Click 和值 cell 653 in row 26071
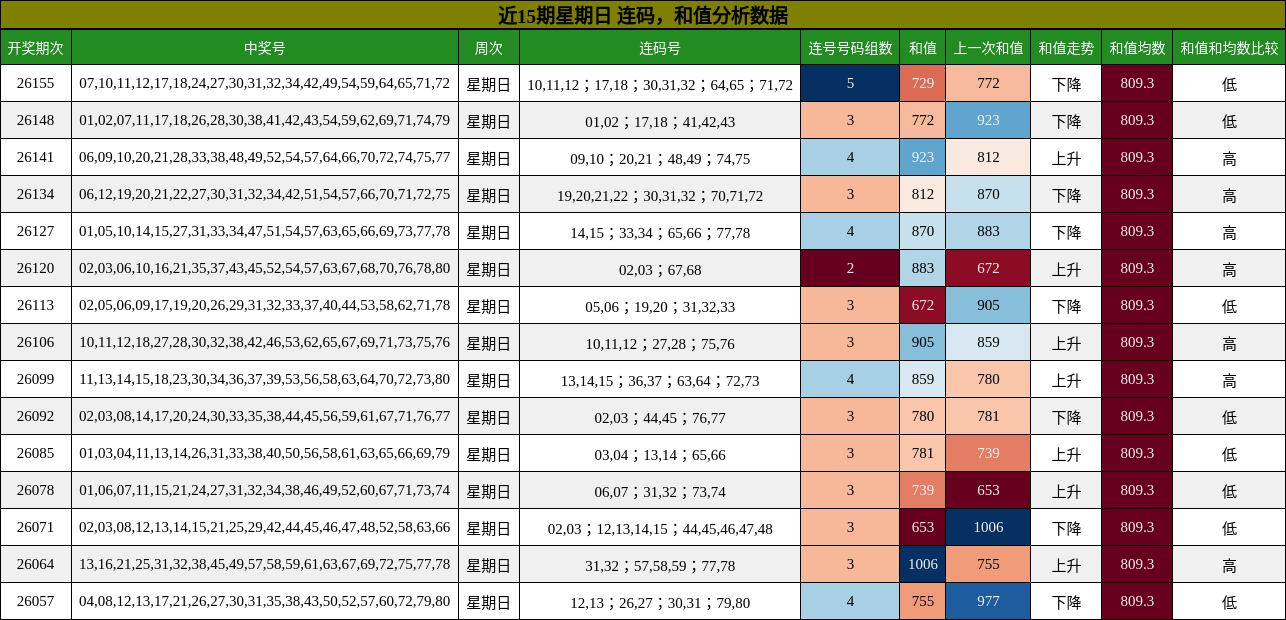This screenshot has width=1286, height=620. [923, 528]
